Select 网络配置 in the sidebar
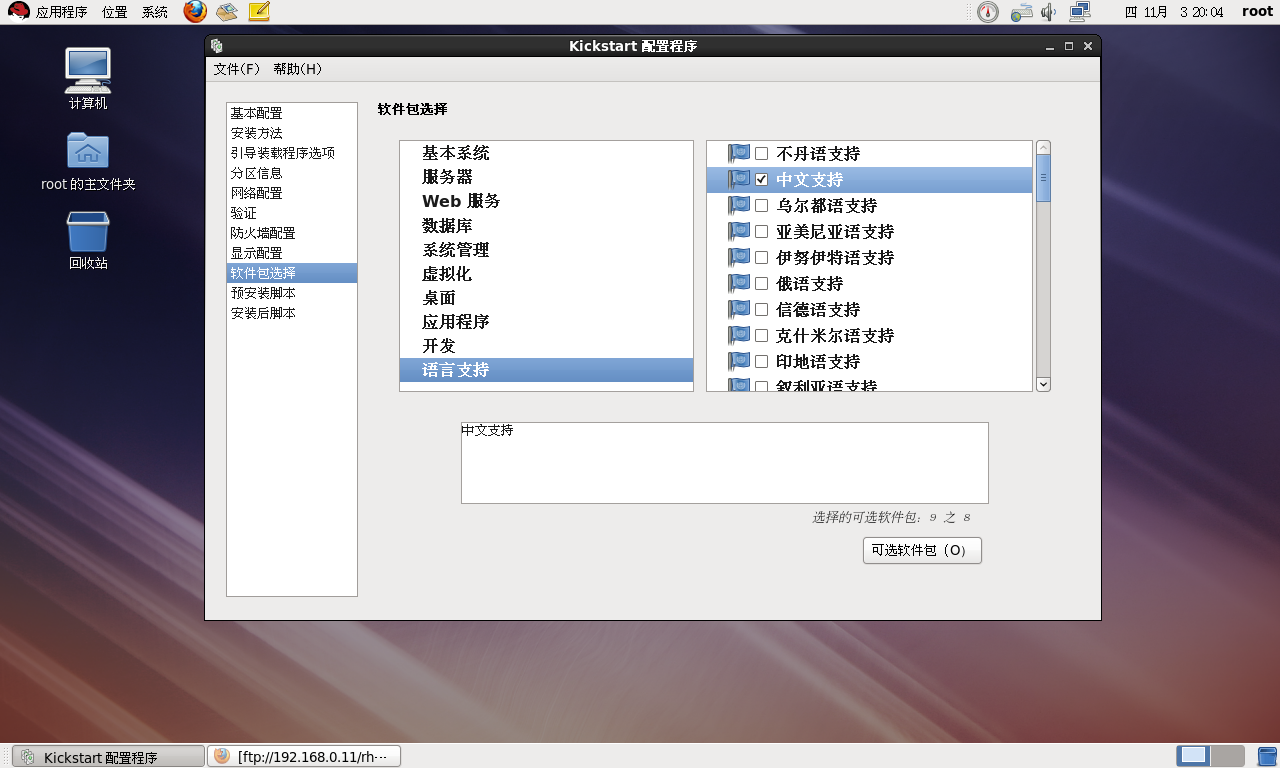1280x768 pixels. [292, 193]
